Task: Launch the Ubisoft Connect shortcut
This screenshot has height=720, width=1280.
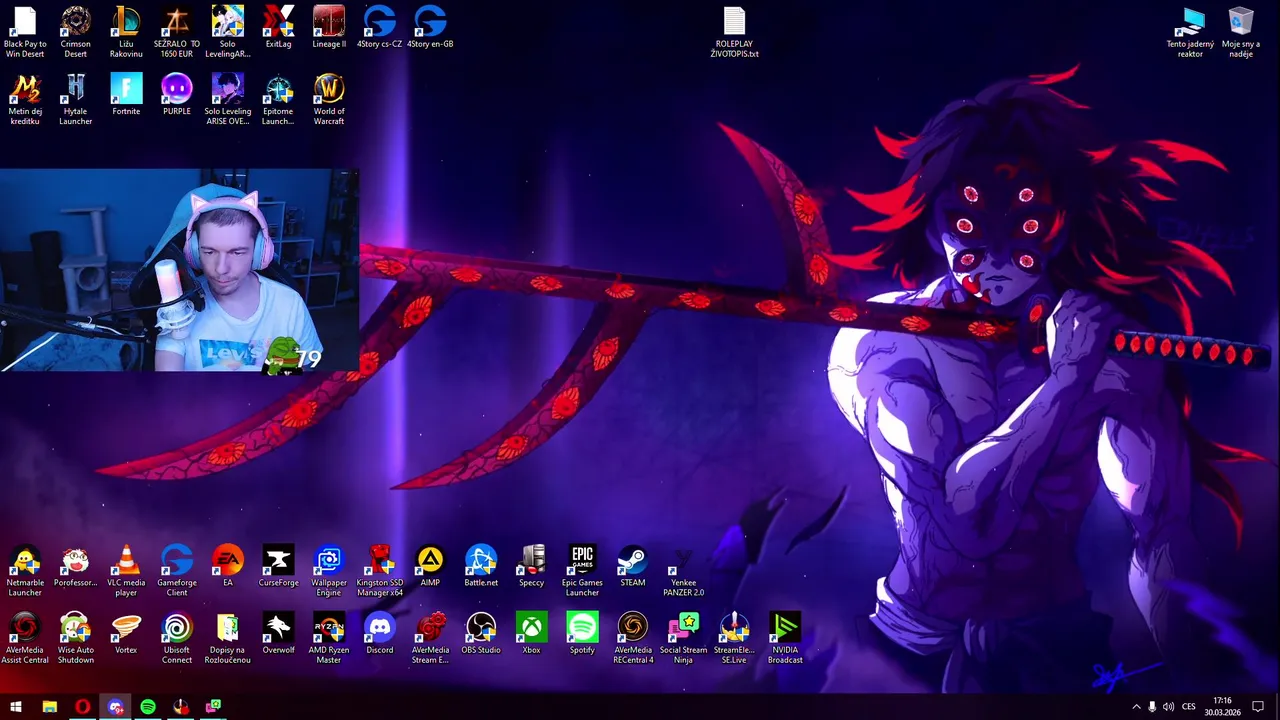Action: 176,638
